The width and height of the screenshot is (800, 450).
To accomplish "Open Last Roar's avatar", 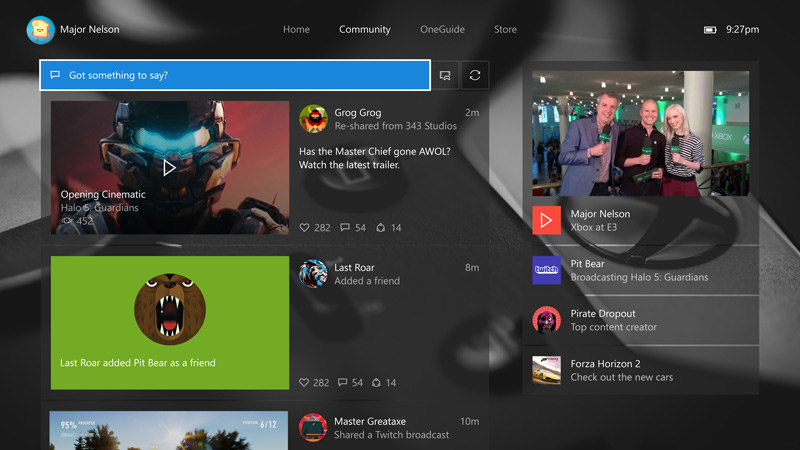I will pyautogui.click(x=313, y=274).
